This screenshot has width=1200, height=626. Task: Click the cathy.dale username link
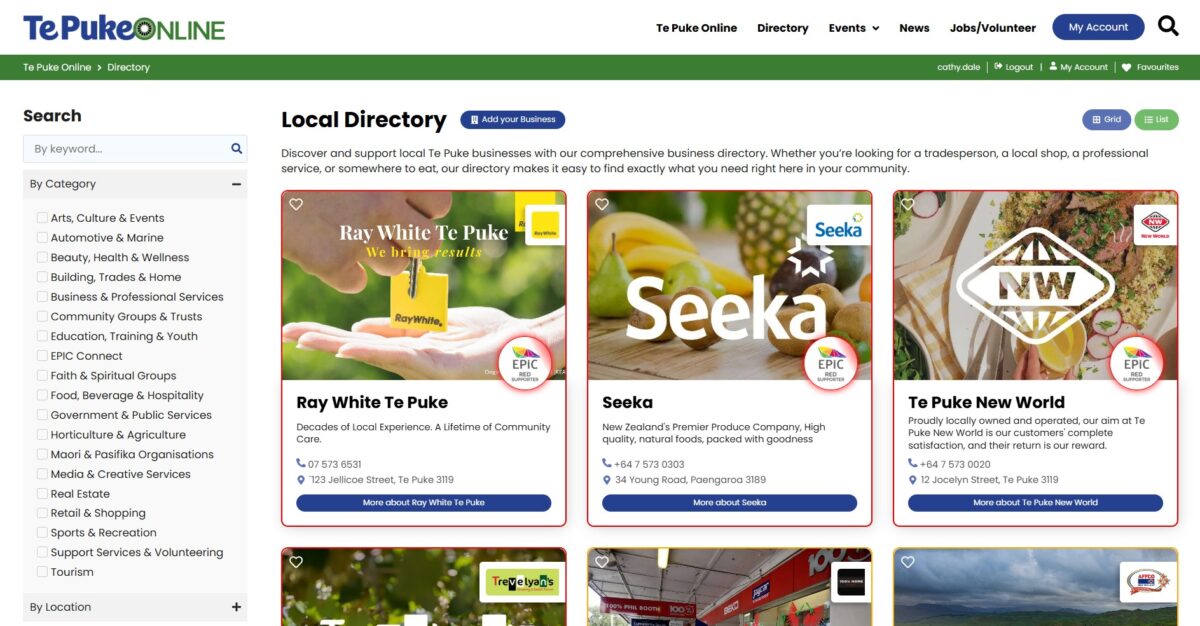pyautogui.click(x=958, y=67)
